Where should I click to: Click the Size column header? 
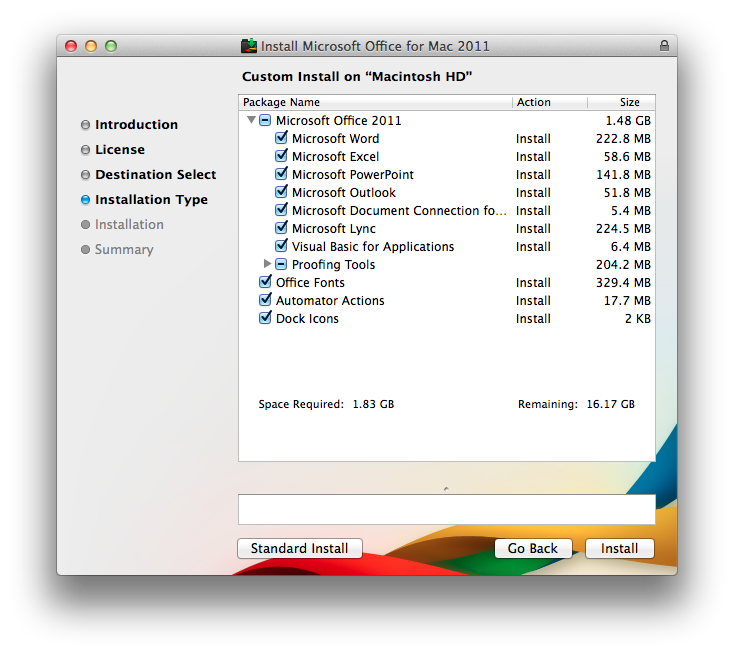622,102
